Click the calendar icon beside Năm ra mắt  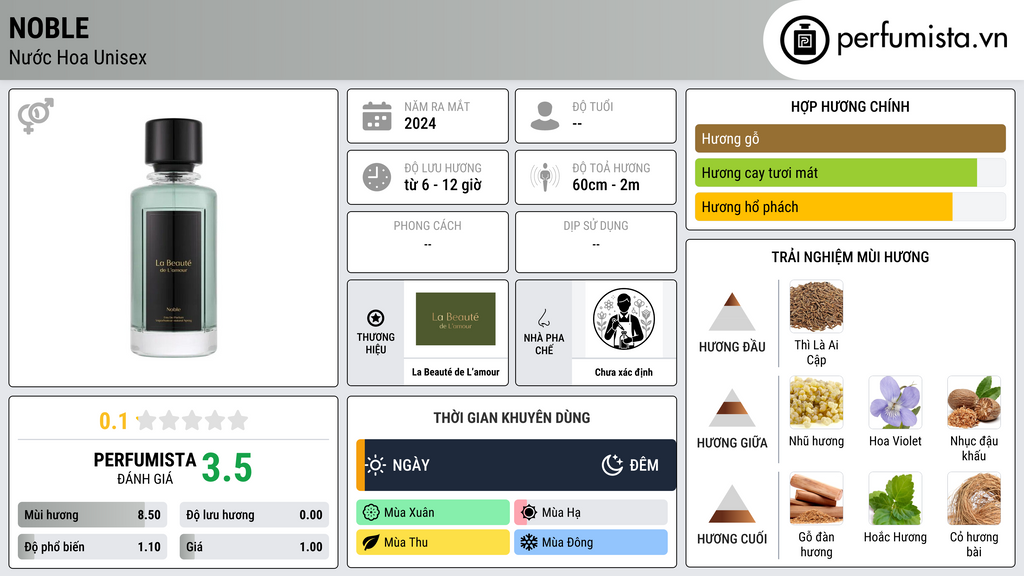(x=377, y=116)
